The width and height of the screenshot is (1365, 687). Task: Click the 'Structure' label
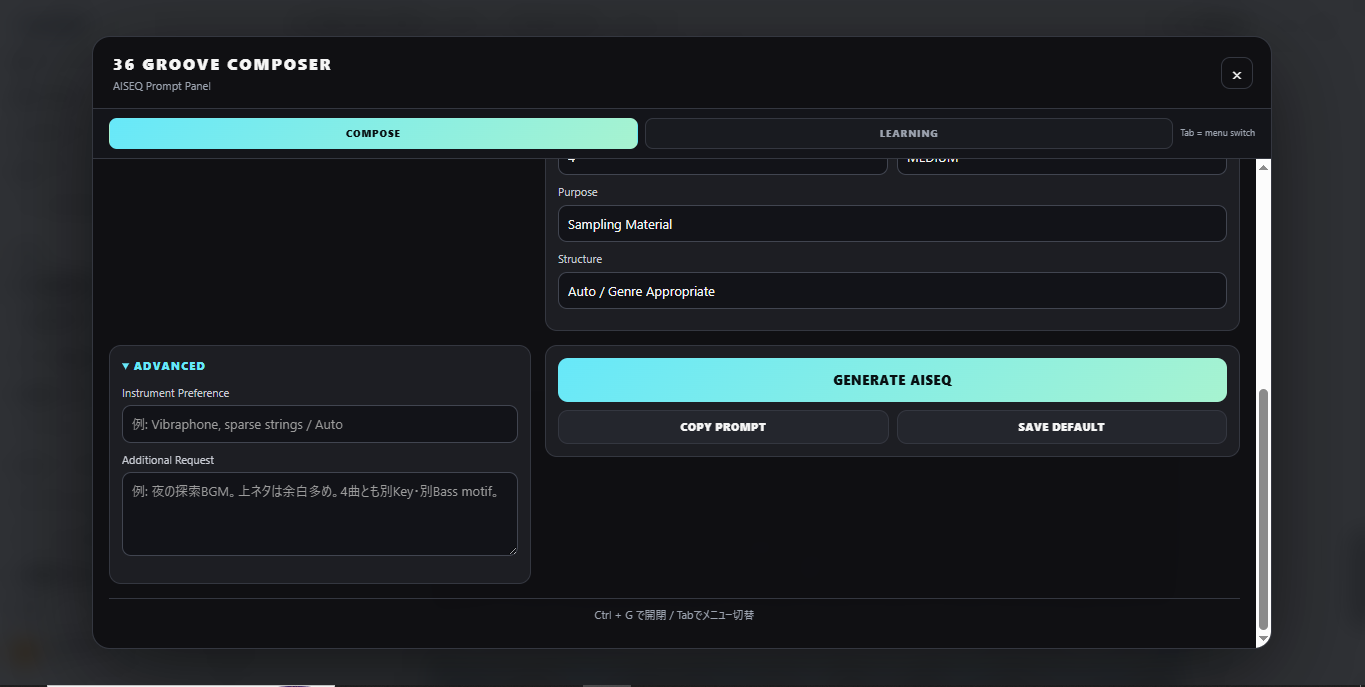[x=580, y=259]
